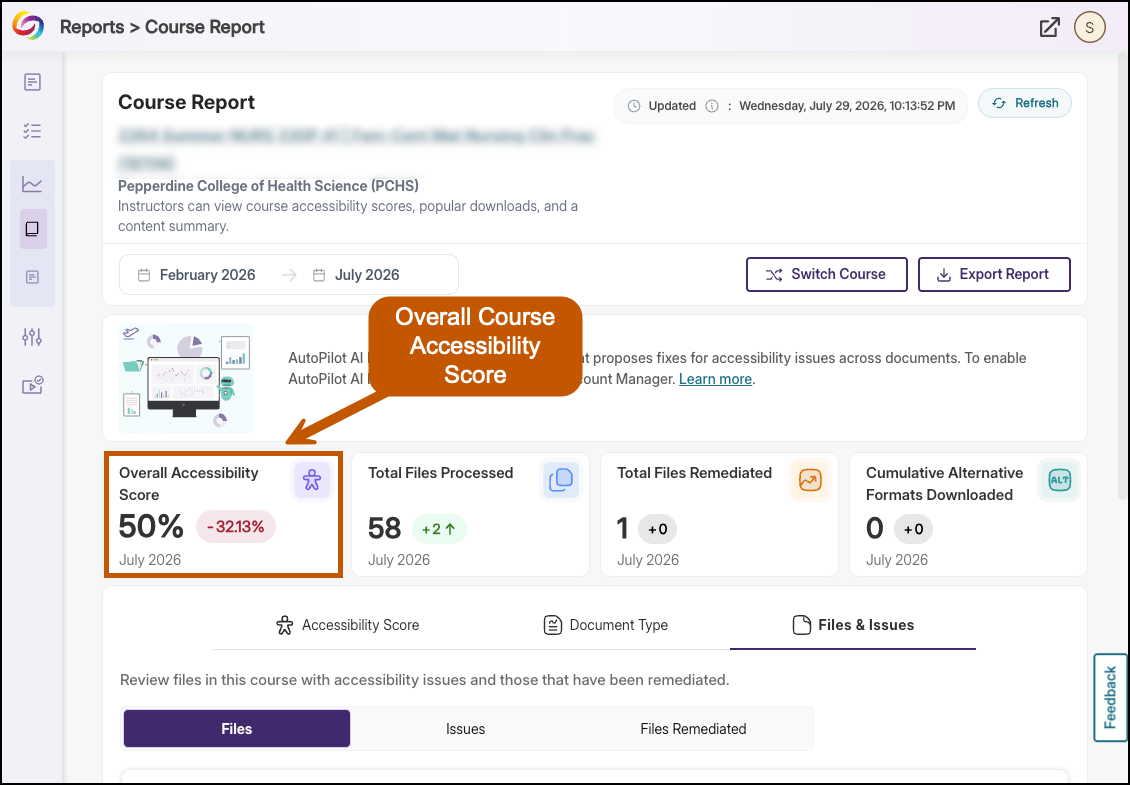The image size is (1130, 785).
Task: Follow the Learn more link
Action: (715, 379)
